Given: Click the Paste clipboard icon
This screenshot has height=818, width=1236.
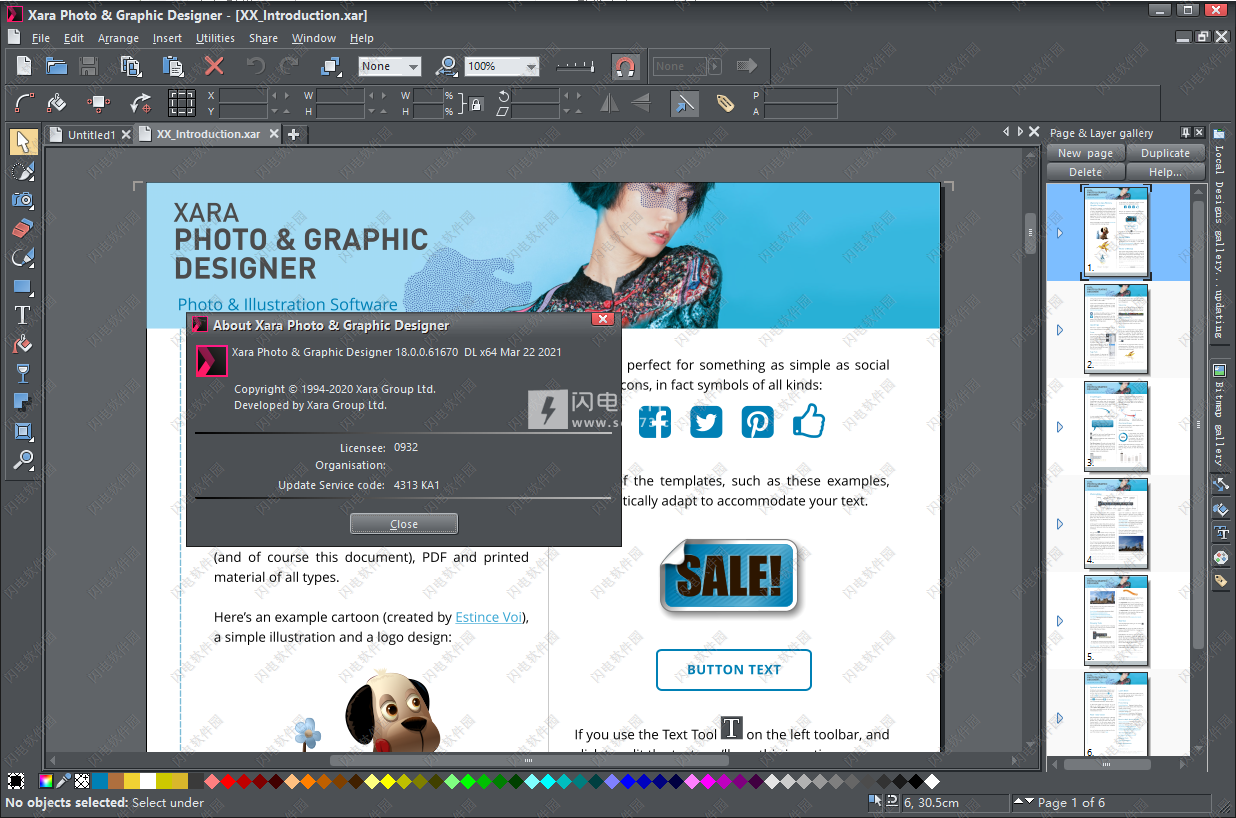Looking at the screenshot, I should click(173, 66).
